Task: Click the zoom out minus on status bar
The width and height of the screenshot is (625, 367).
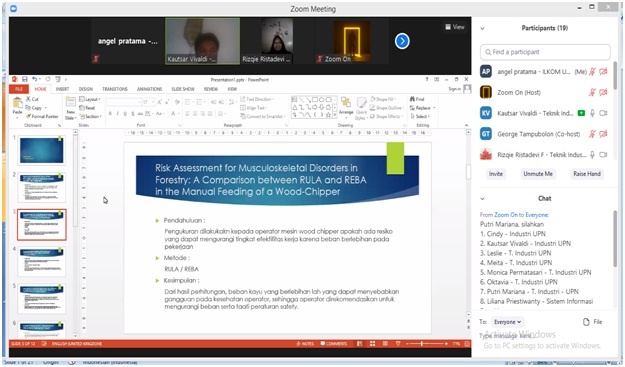Action: [x=407, y=343]
